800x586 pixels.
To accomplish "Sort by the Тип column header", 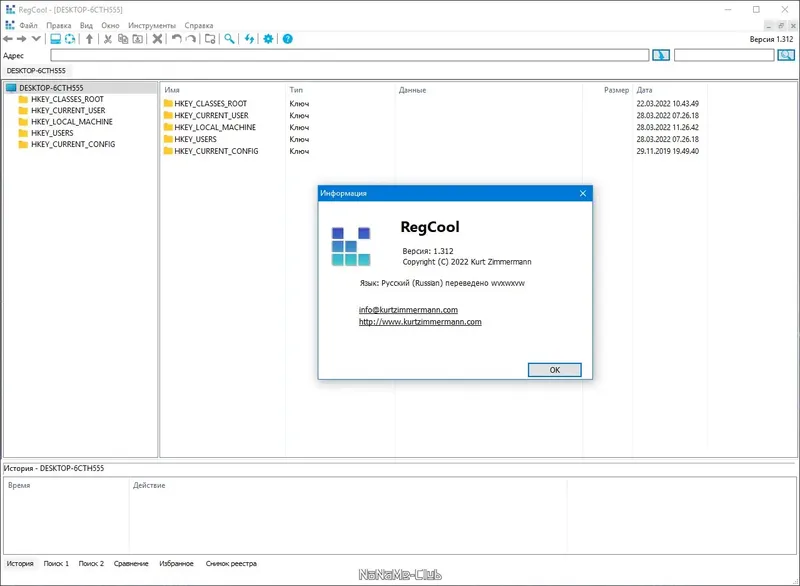I will tap(296, 90).
